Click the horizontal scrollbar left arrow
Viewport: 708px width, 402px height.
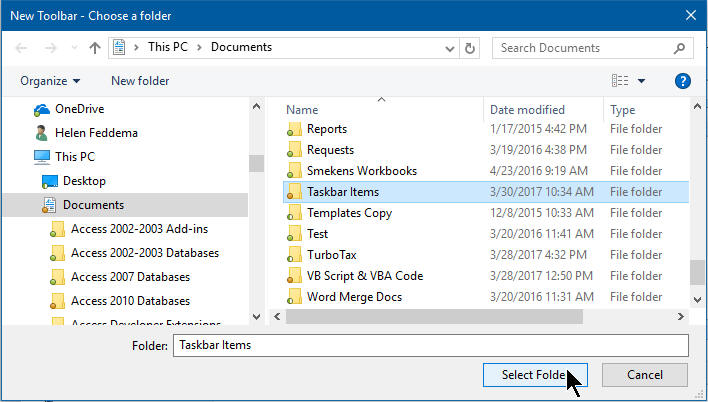coord(277,317)
